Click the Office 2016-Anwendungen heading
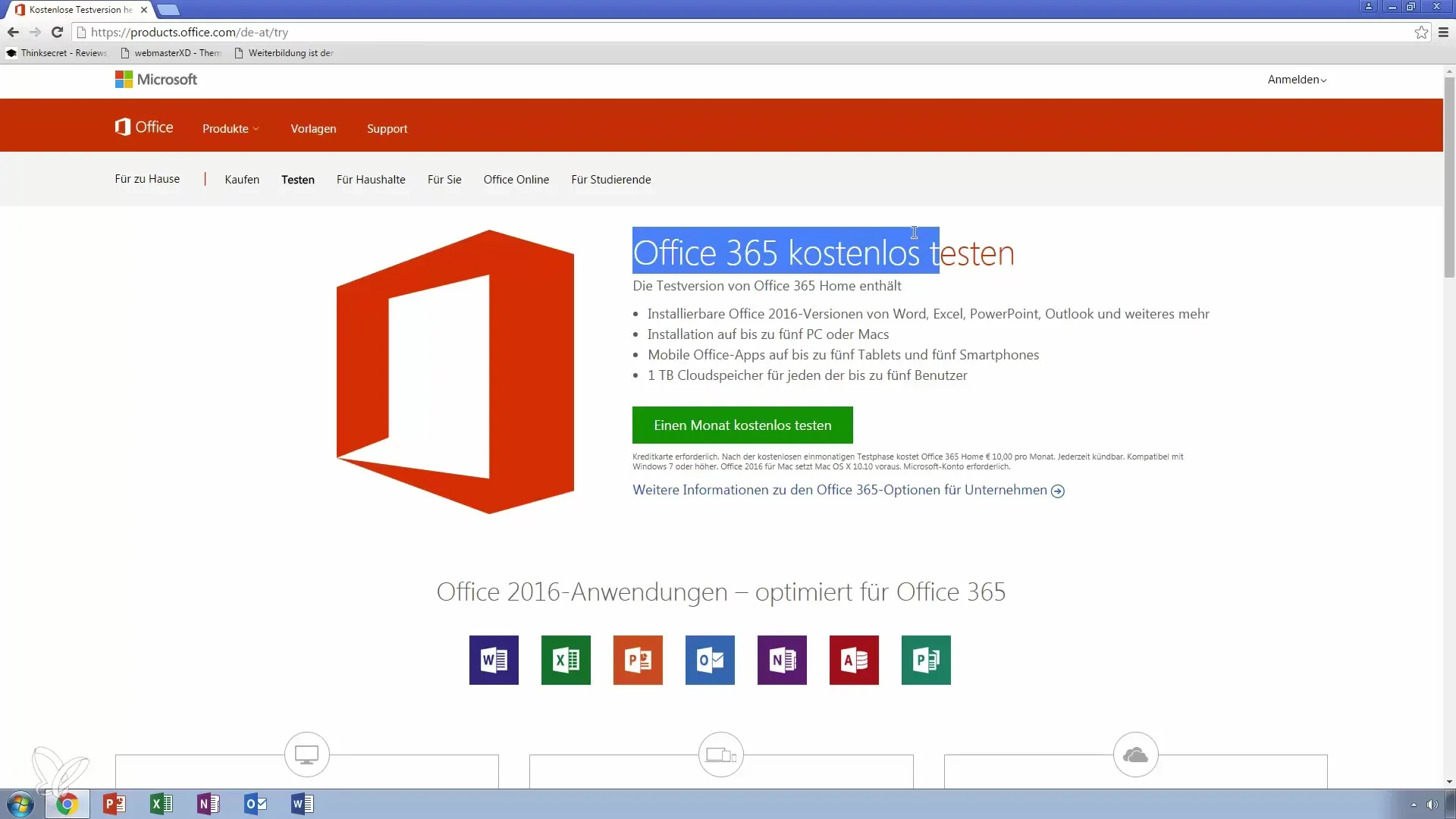 pyautogui.click(x=721, y=591)
